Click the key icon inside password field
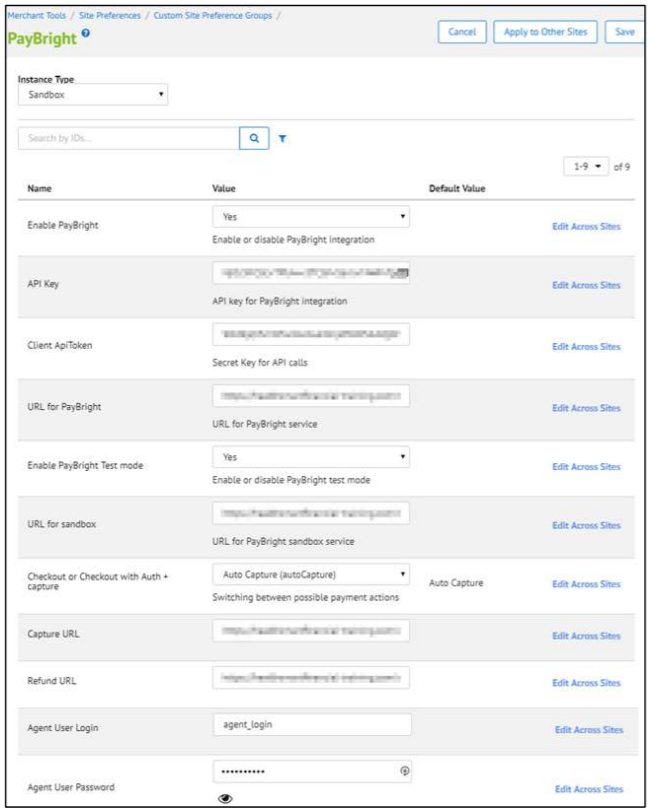 405,771
